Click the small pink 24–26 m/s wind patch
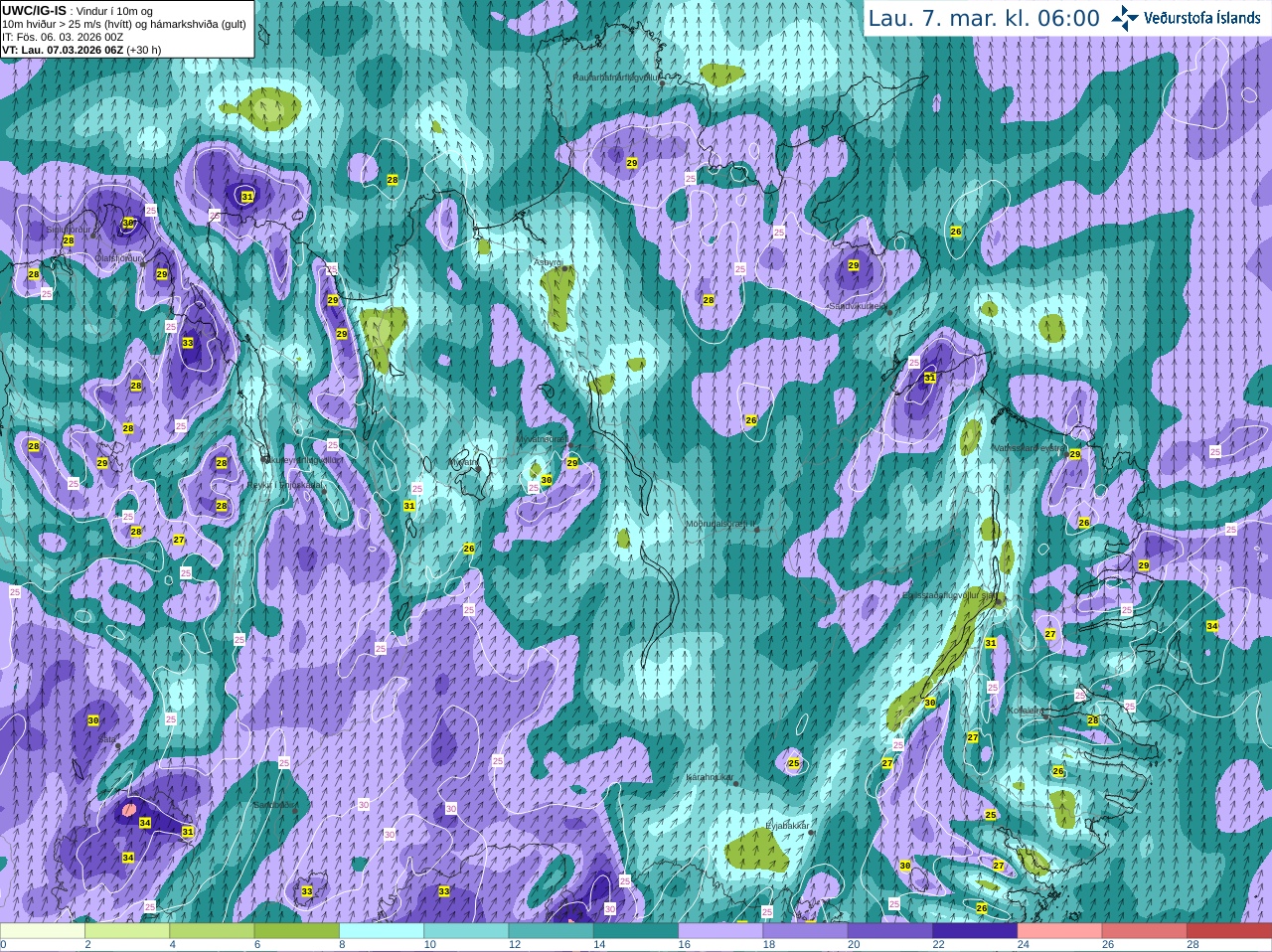This screenshot has width=1272, height=952. coord(127,810)
